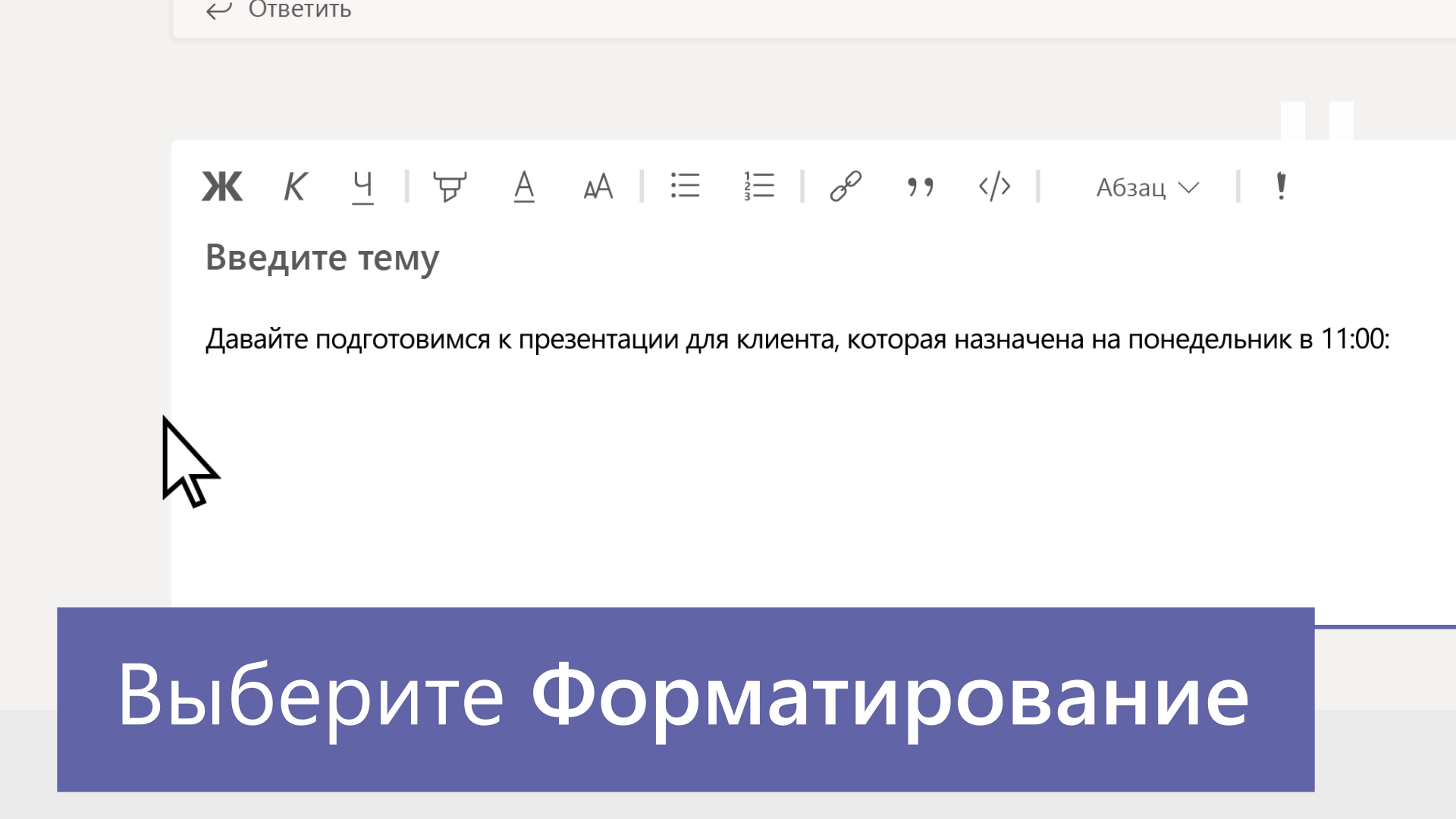Open the Абзац paragraph style dropdown
Screen dimensions: 1456x819
pos(1148,187)
